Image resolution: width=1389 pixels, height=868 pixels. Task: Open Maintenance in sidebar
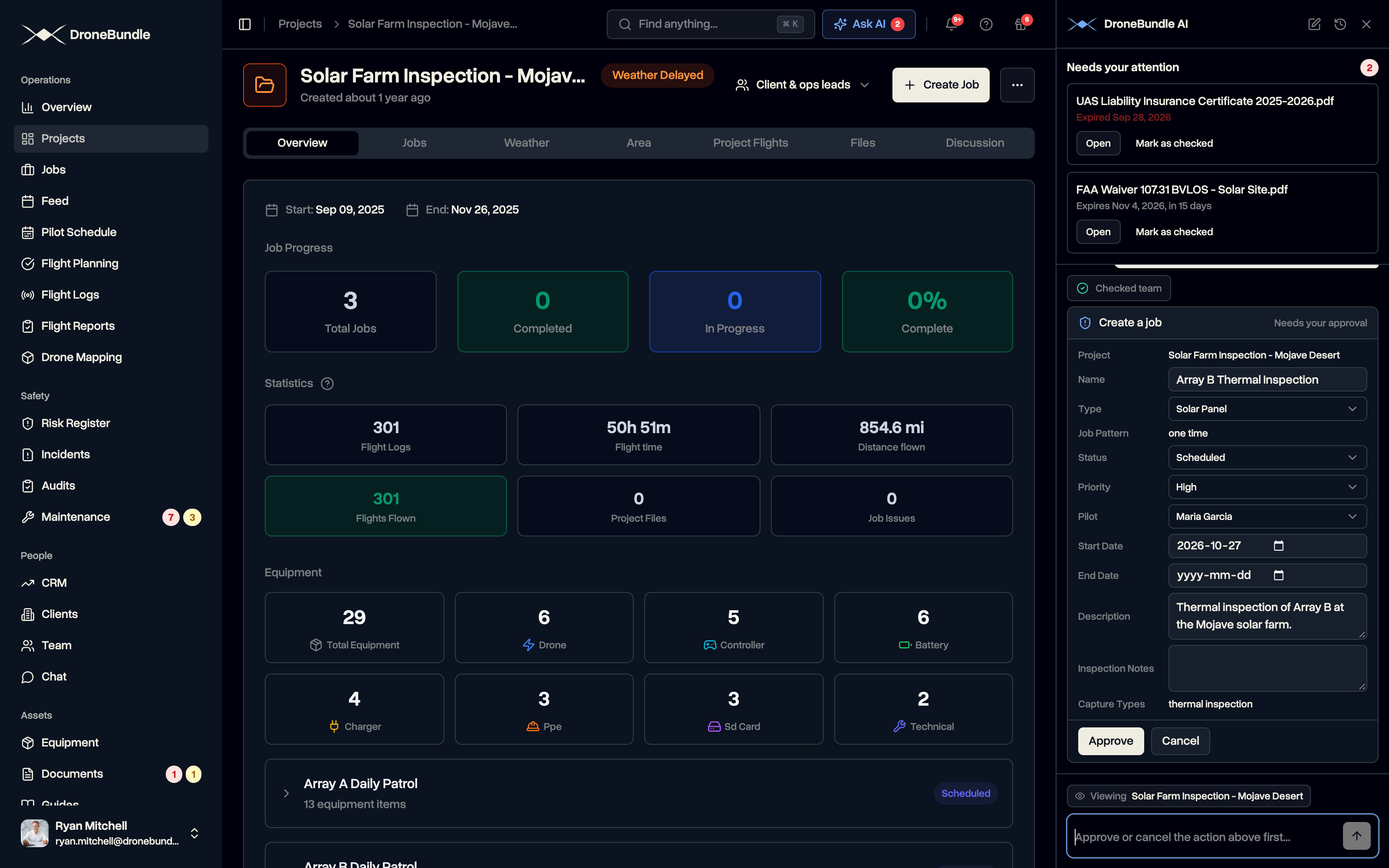(111, 516)
